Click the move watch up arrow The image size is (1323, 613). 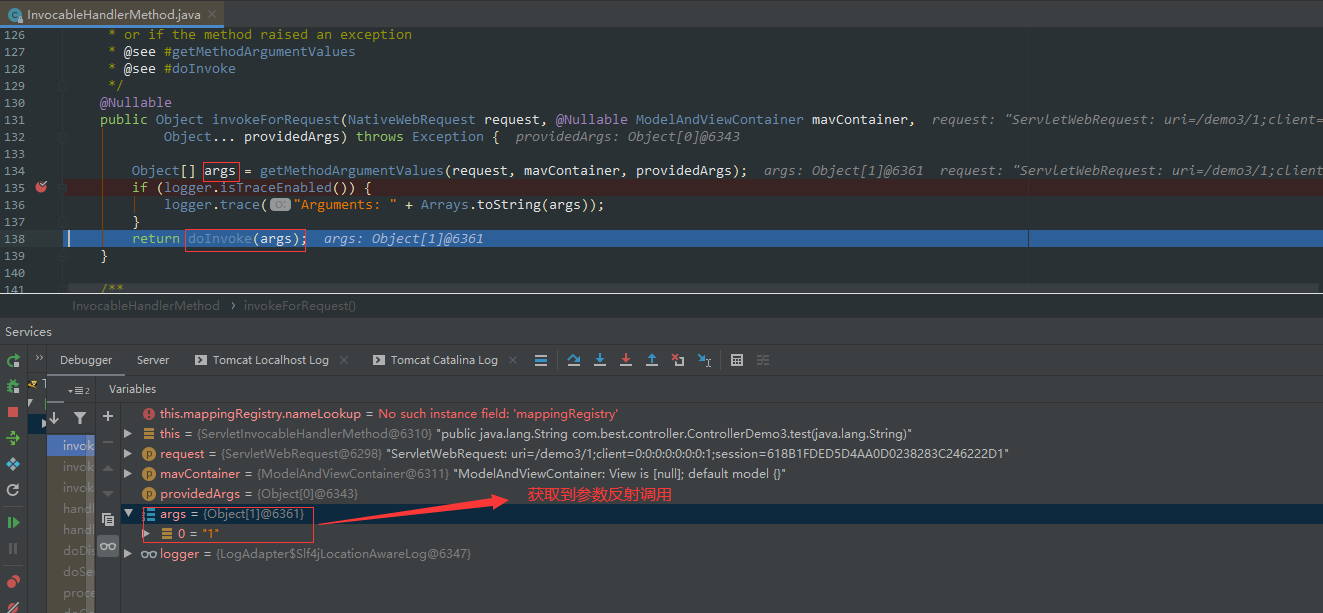tap(108, 468)
